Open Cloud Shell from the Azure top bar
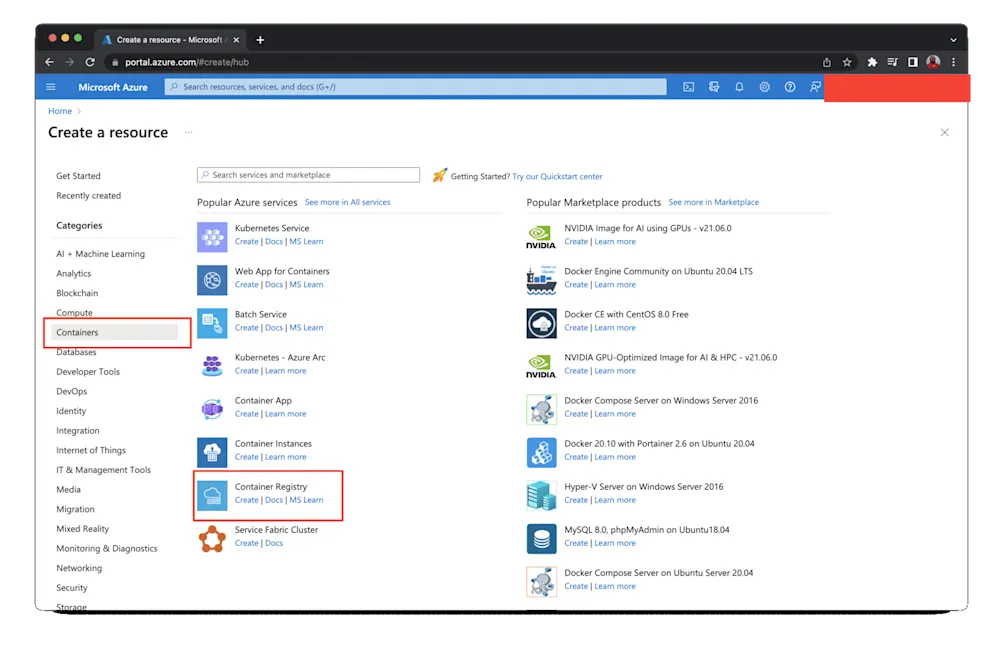 click(x=688, y=87)
